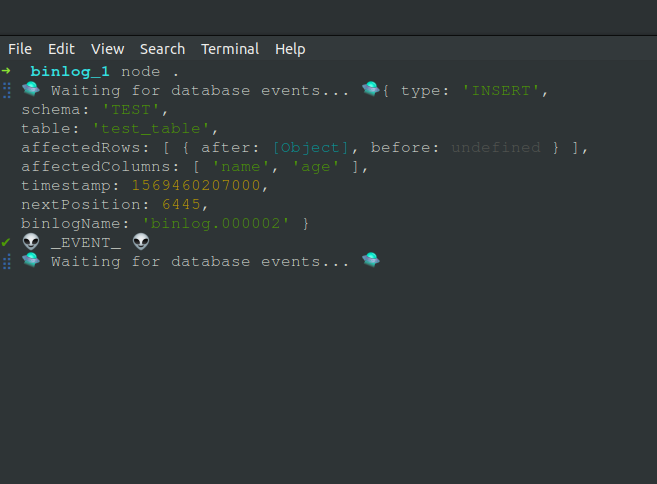
Task: Open the Search menu
Action: click(162, 49)
